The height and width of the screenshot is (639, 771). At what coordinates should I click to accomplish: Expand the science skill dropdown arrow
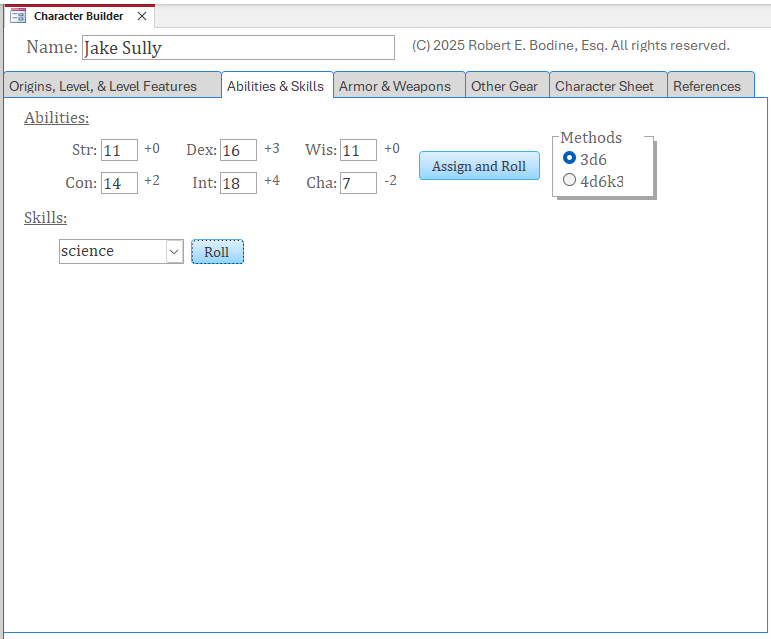click(x=174, y=252)
